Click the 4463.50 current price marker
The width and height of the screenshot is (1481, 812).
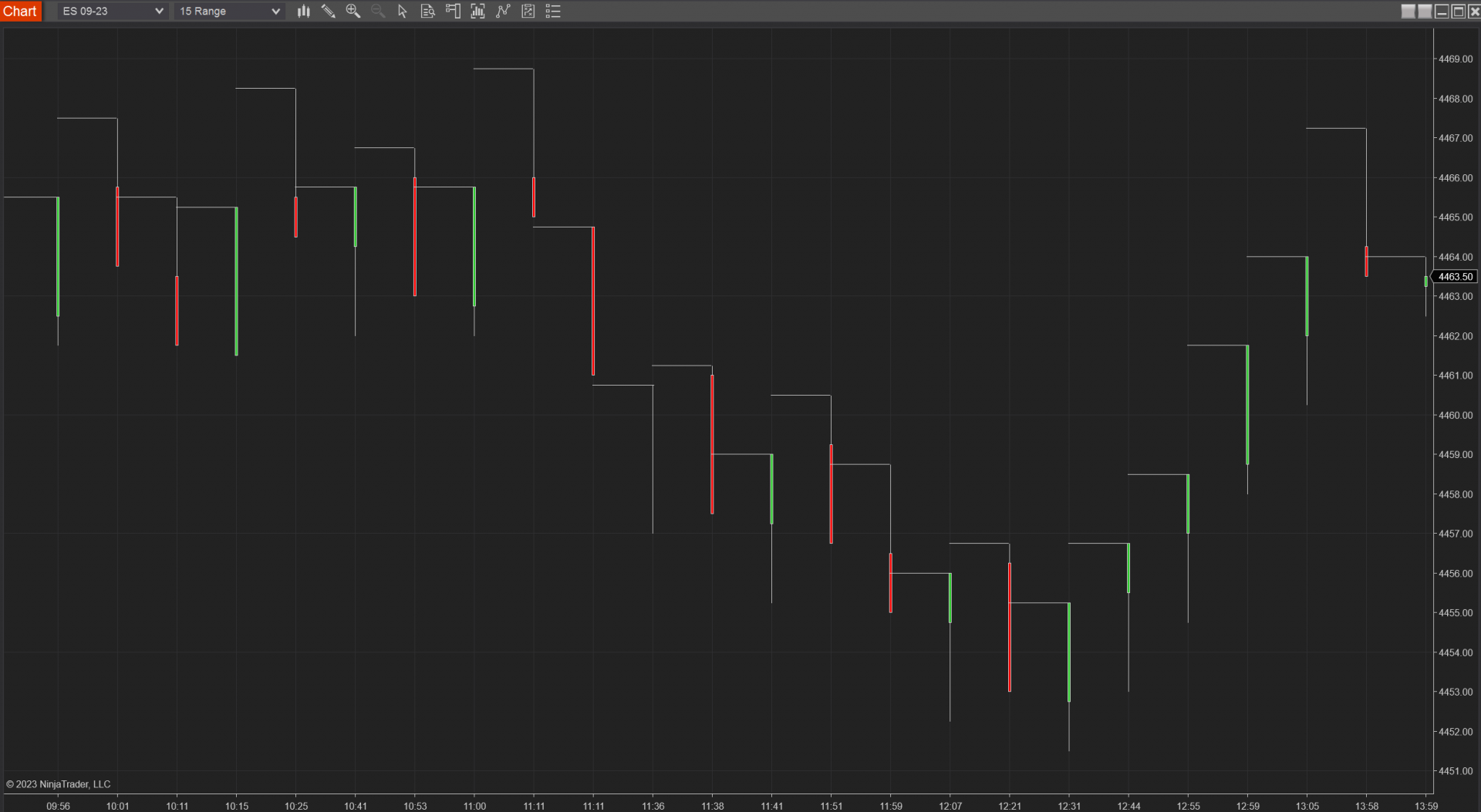pyautogui.click(x=1455, y=277)
